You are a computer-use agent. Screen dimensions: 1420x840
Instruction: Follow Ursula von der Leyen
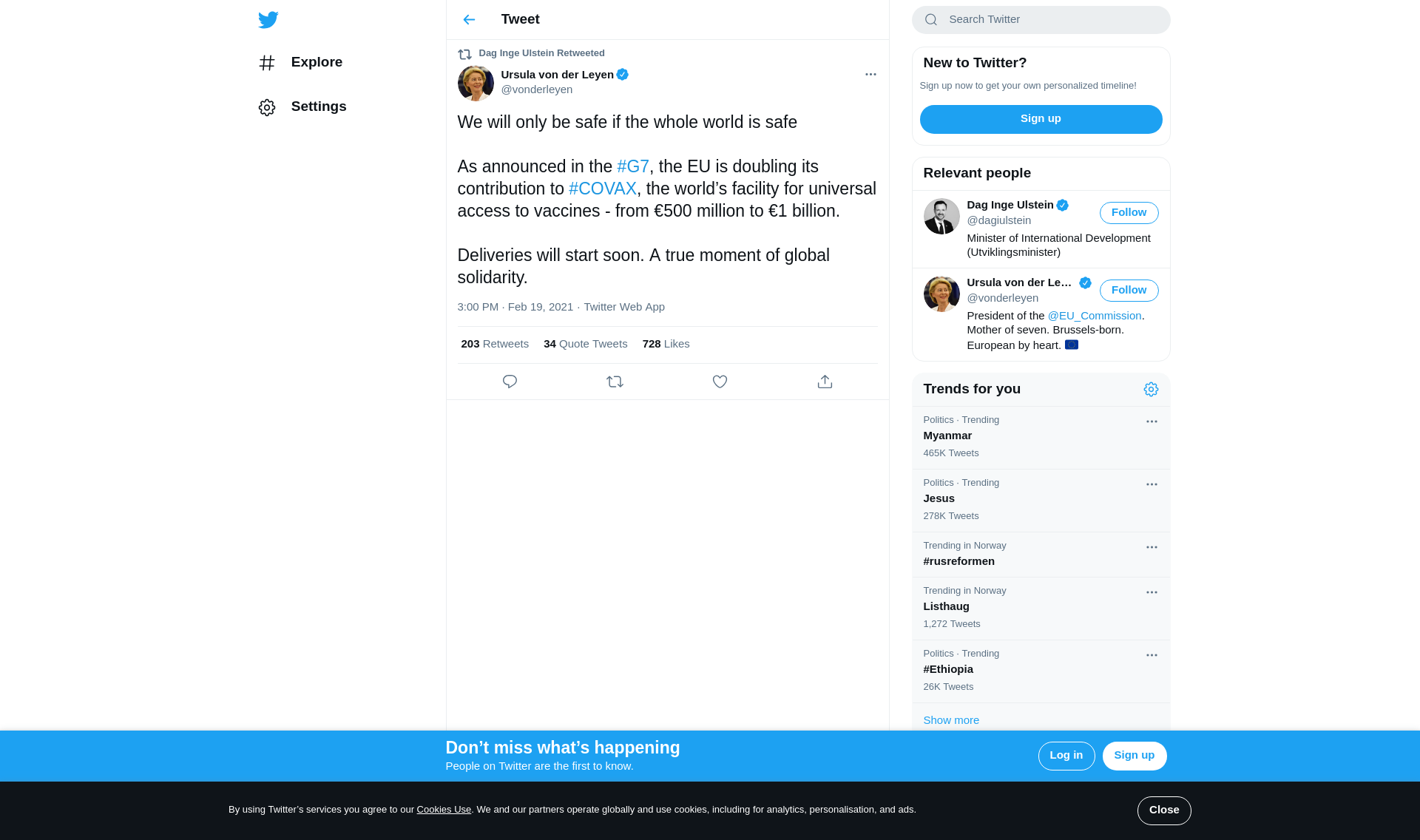pos(1129,291)
